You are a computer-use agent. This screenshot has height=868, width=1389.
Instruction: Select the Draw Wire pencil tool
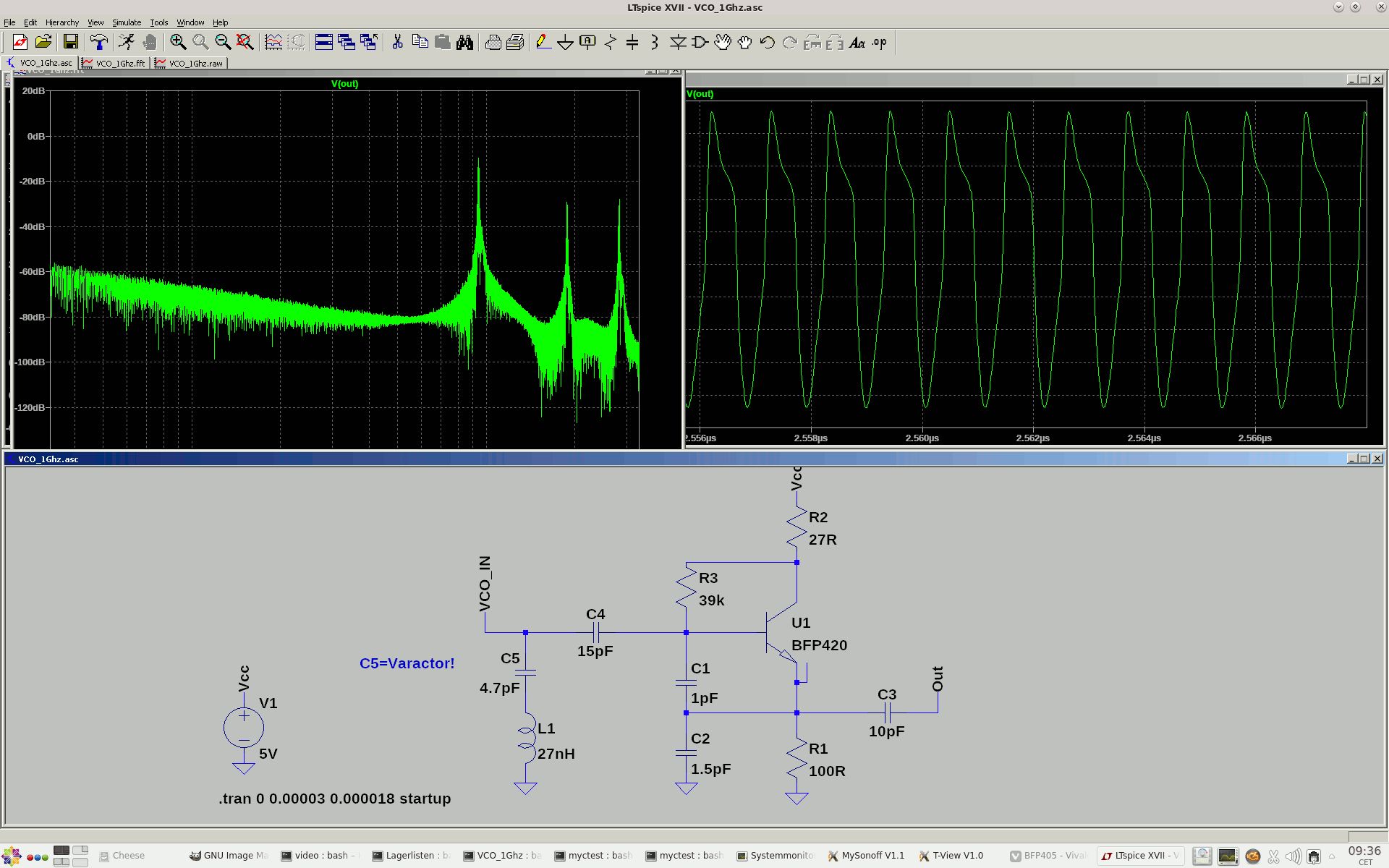(x=543, y=42)
